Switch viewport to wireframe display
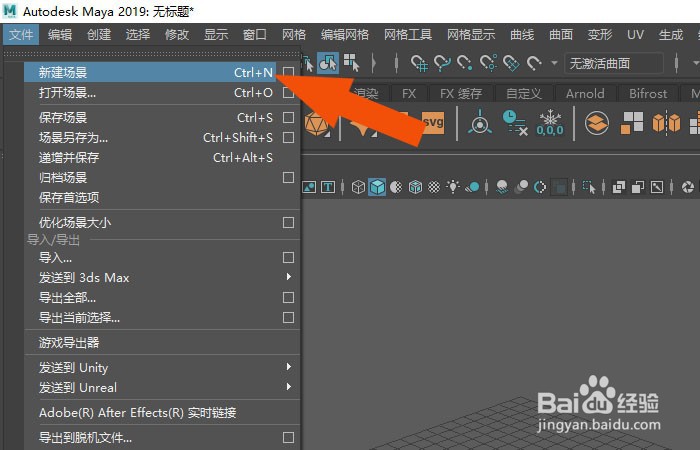The image size is (700, 450). [x=358, y=187]
